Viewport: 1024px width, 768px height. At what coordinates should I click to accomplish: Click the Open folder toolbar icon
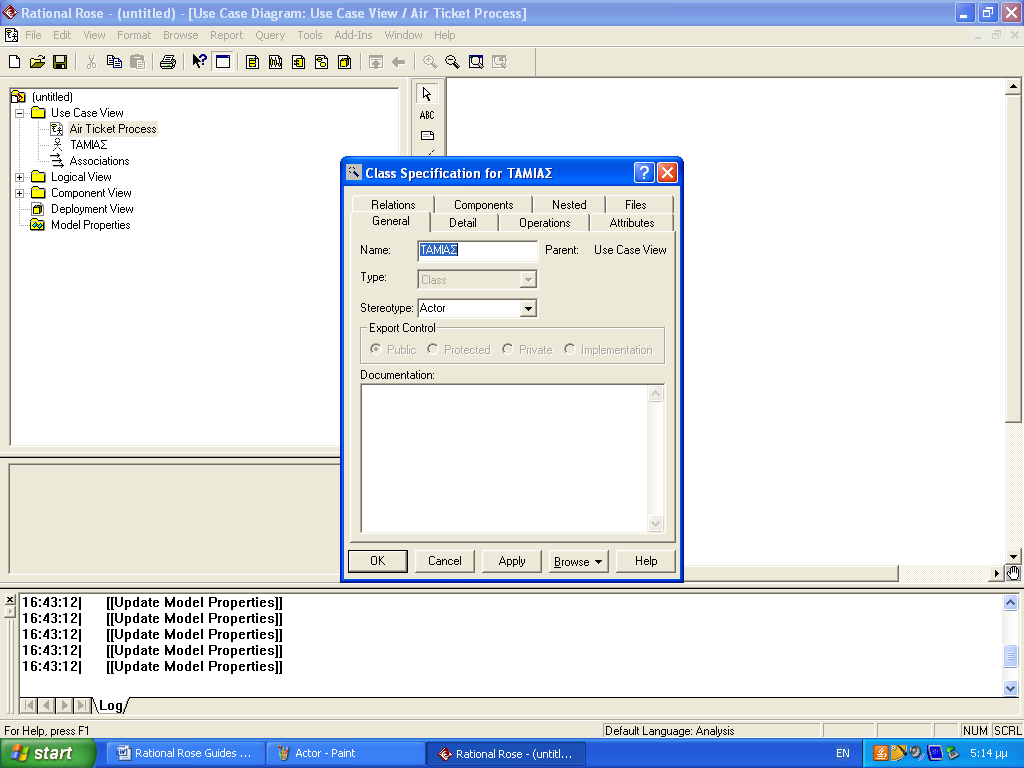tap(37, 62)
